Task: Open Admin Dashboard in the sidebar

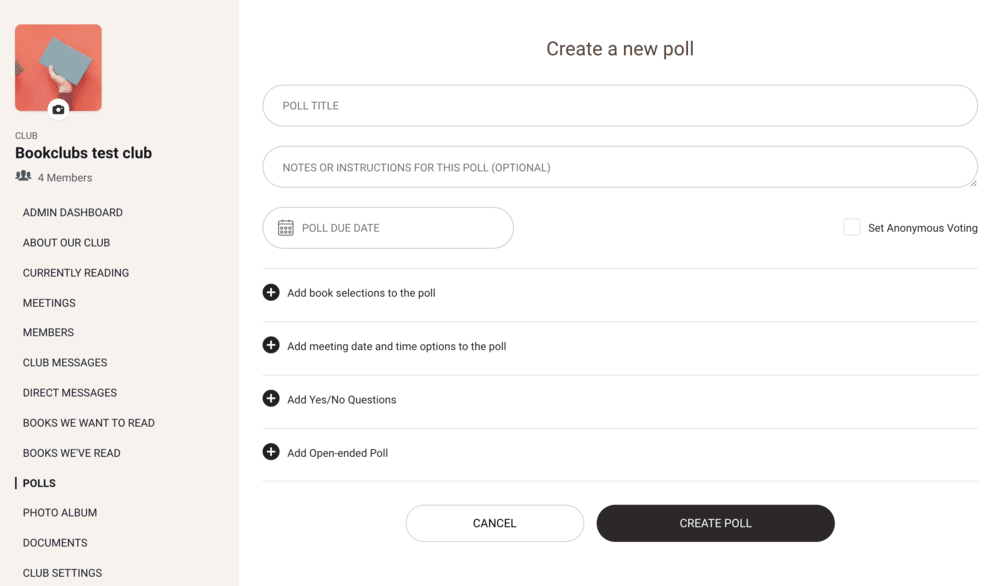Action: point(73,212)
